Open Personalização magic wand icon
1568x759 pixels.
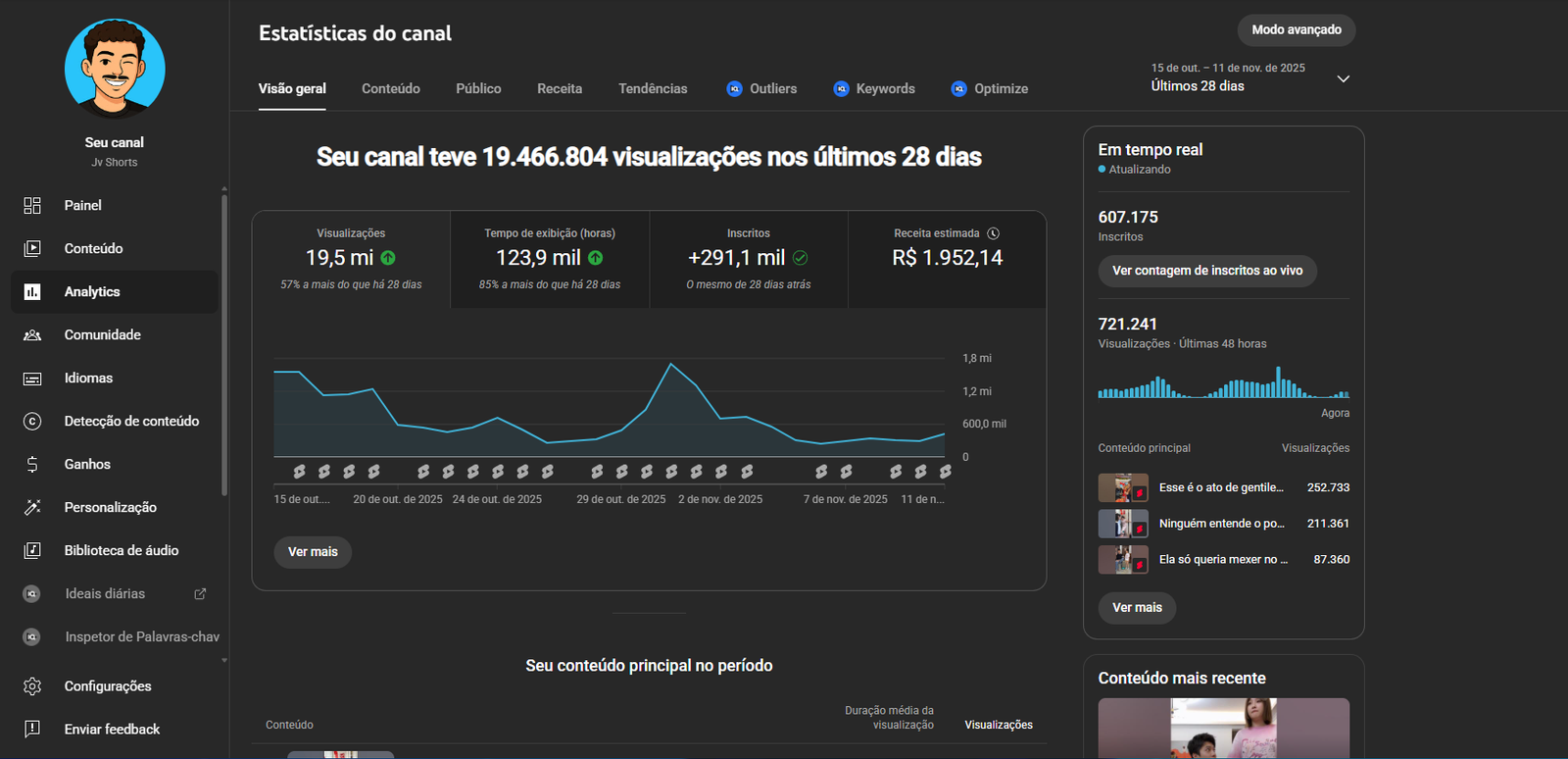pos(32,507)
